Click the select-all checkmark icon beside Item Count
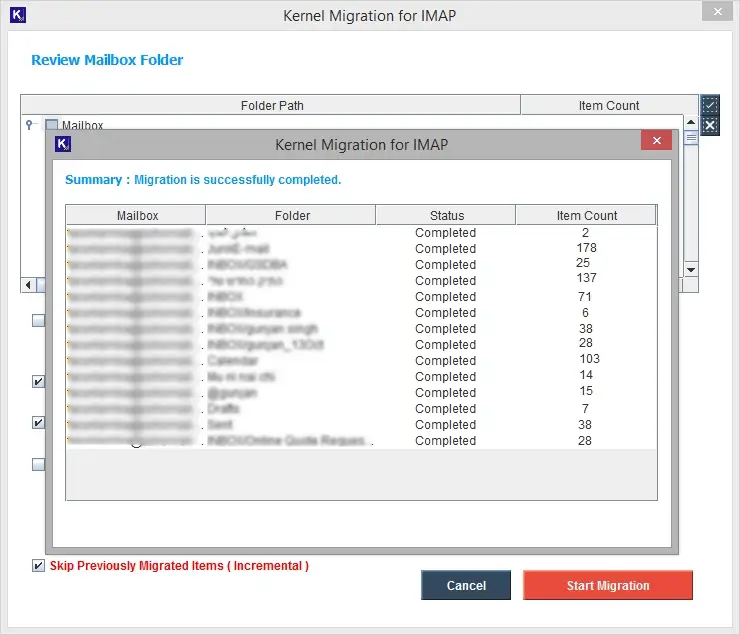 coord(709,104)
